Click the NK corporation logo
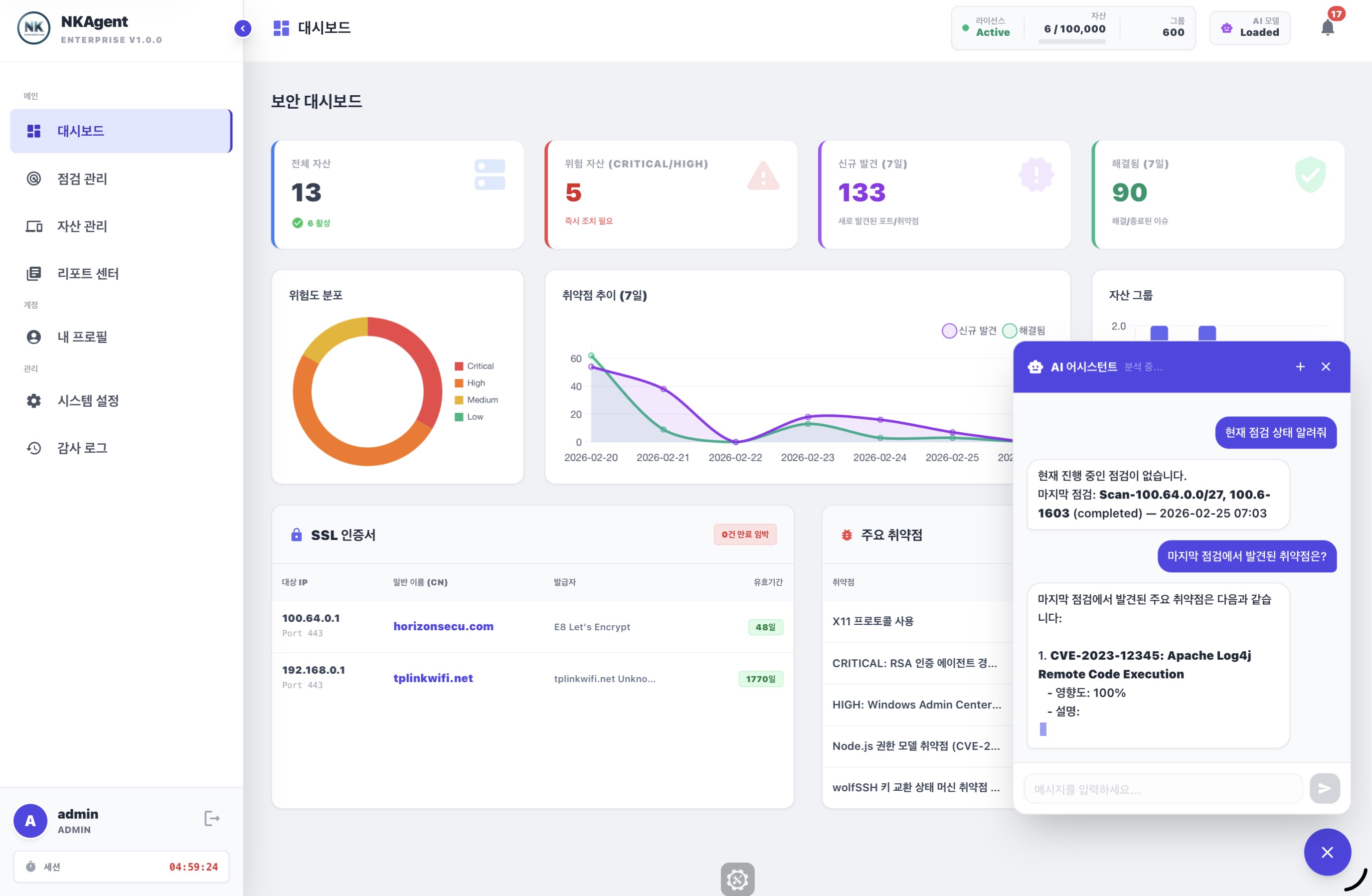 [x=33, y=28]
